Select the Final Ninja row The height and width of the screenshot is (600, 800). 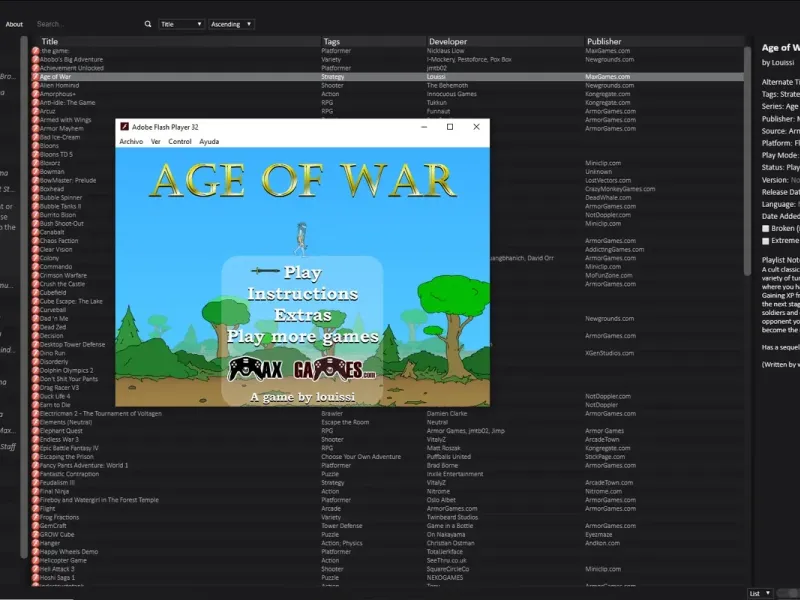(387, 491)
